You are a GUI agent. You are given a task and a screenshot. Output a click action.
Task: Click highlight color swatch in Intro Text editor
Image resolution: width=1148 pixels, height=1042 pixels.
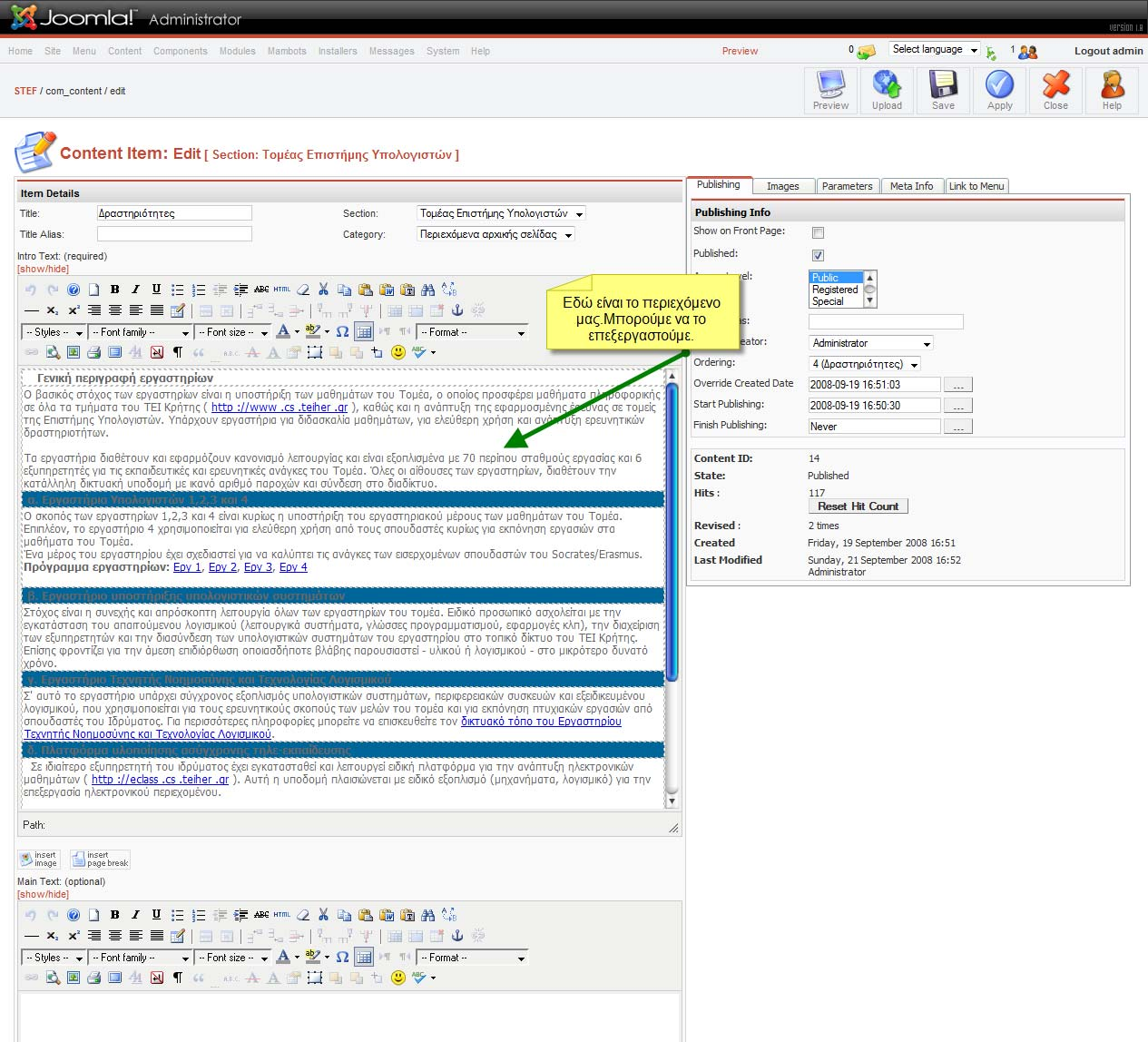tap(312, 332)
